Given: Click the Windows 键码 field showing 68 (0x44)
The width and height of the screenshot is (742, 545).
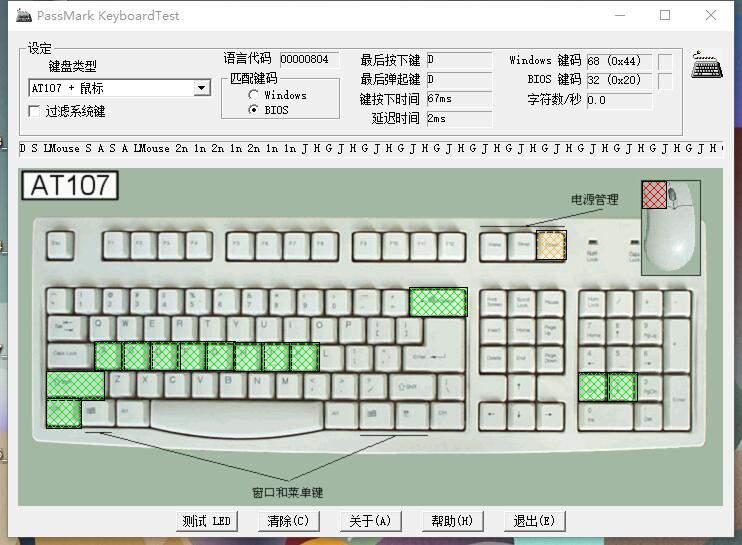Looking at the screenshot, I should pos(619,62).
